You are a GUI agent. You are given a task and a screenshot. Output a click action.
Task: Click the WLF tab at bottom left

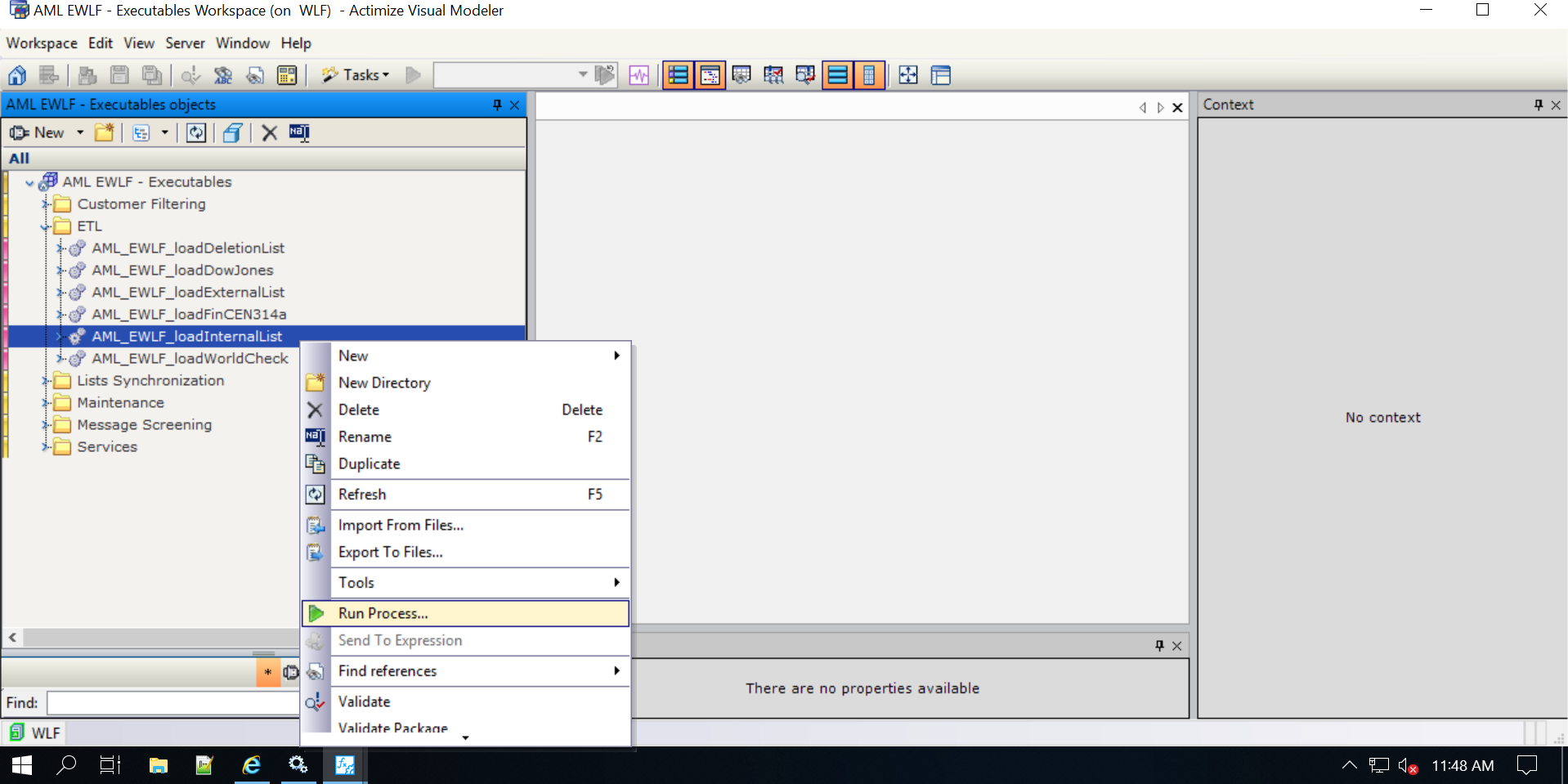(x=34, y=732)
